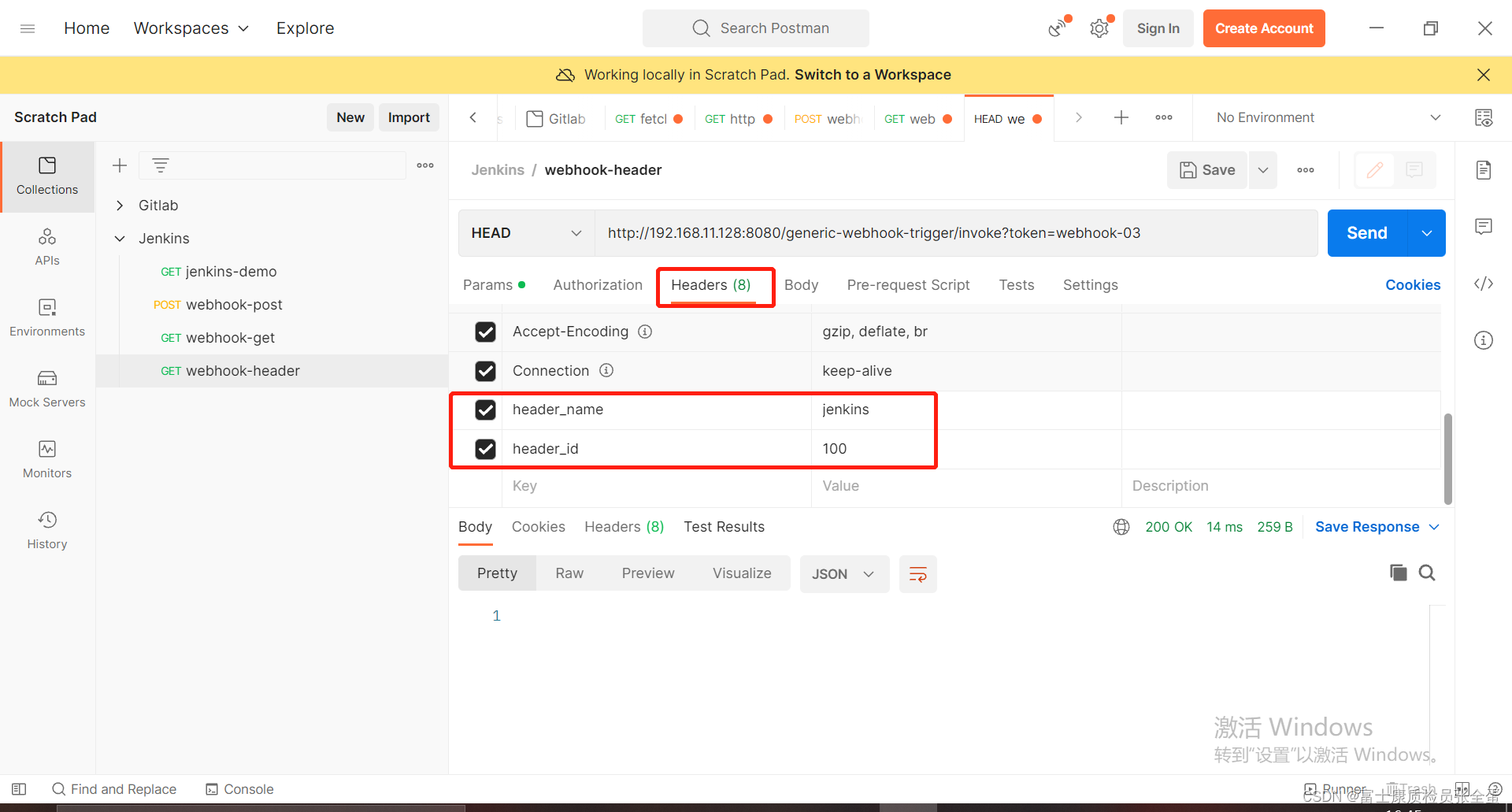Toggle the sidebar layout icon in status bar
The image size is (1512, 812).
coord(20,789)
